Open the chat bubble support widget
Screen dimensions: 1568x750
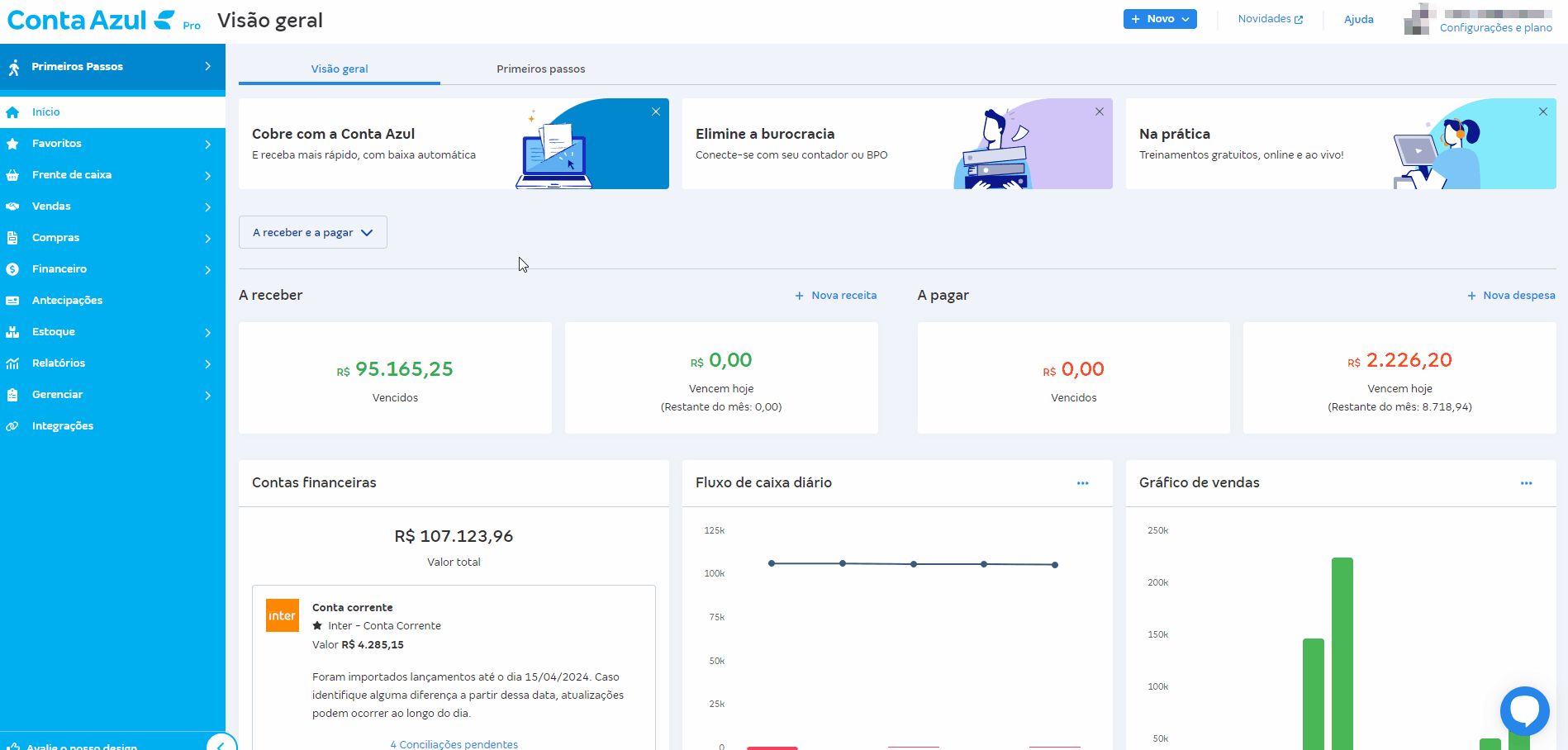[x=1524, y=710]
